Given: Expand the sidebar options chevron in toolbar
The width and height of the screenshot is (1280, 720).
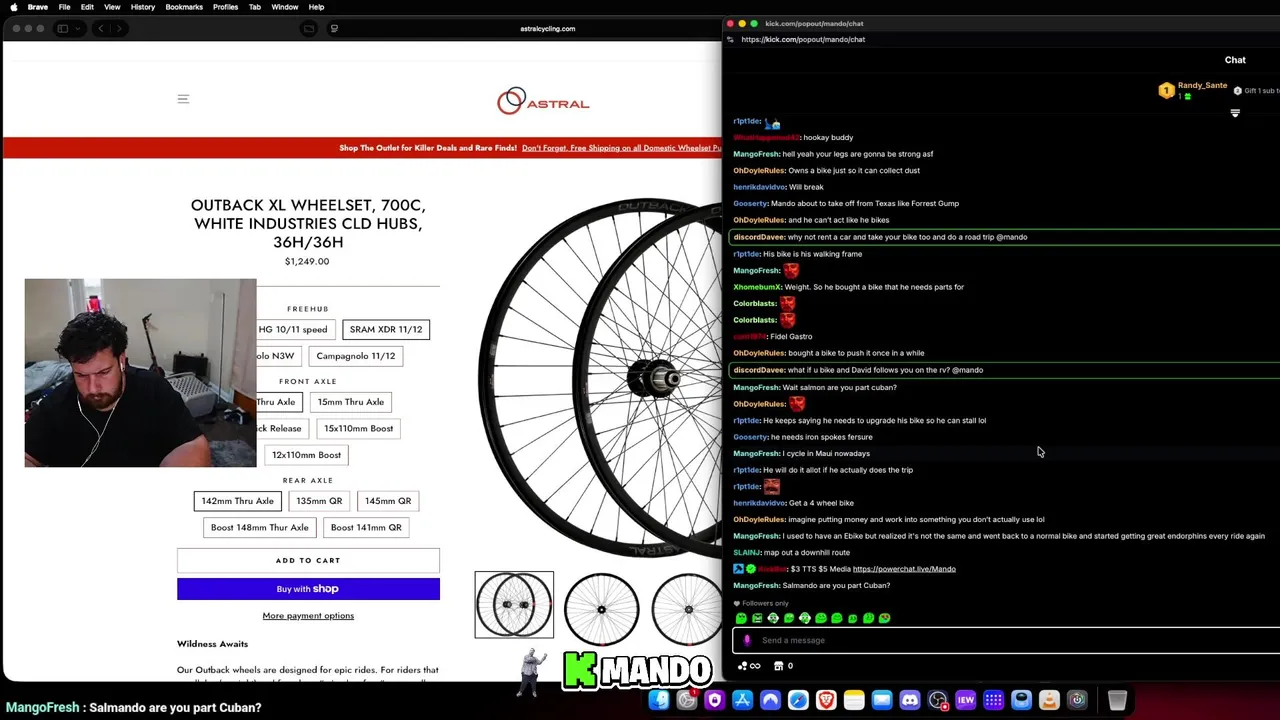Looking at the screenshot, I should 77,28.
